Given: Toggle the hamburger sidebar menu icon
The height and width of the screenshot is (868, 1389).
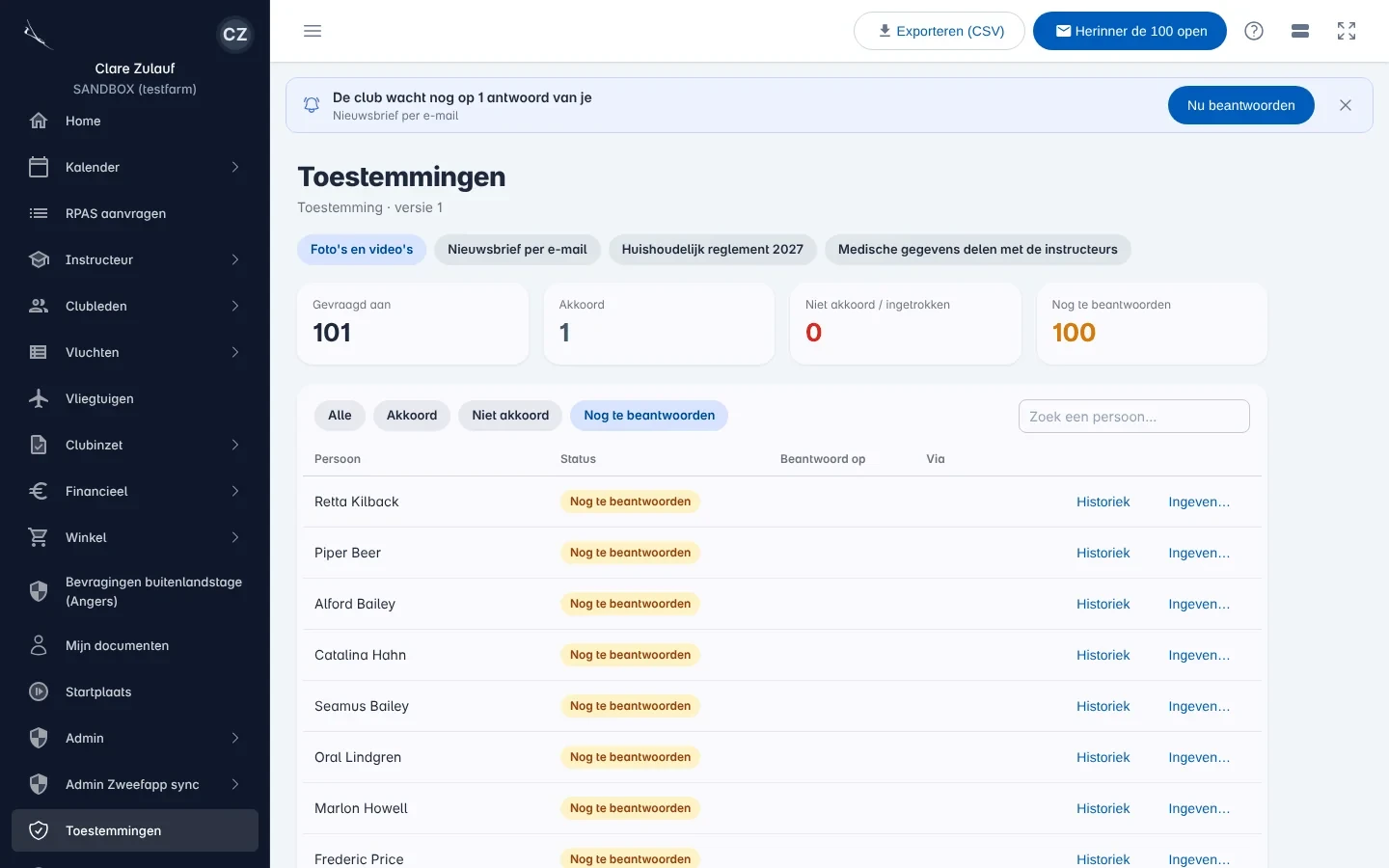Looking at the screenshot, I should coord(313,31).
